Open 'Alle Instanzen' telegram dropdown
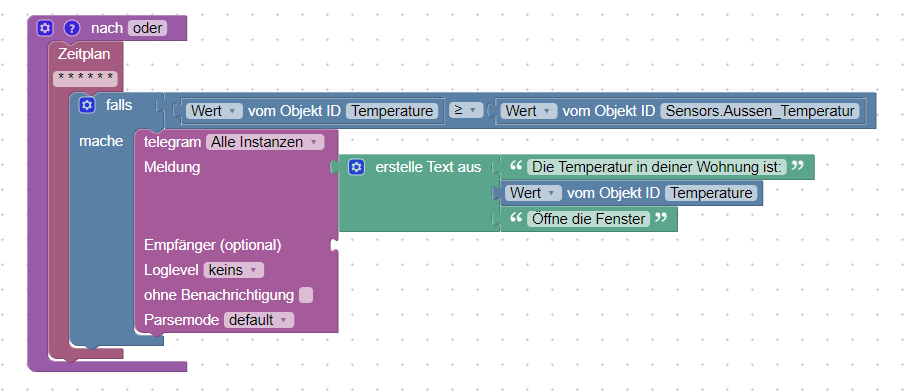 pos(265,142)
